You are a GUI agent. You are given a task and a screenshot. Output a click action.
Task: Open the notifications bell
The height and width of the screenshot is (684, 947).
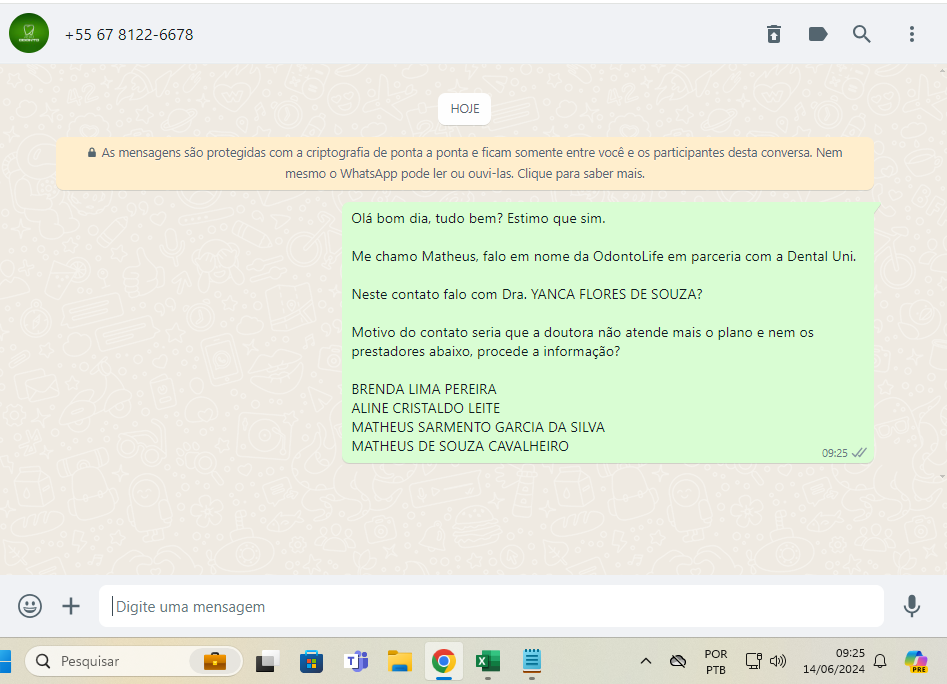(880, 661)
